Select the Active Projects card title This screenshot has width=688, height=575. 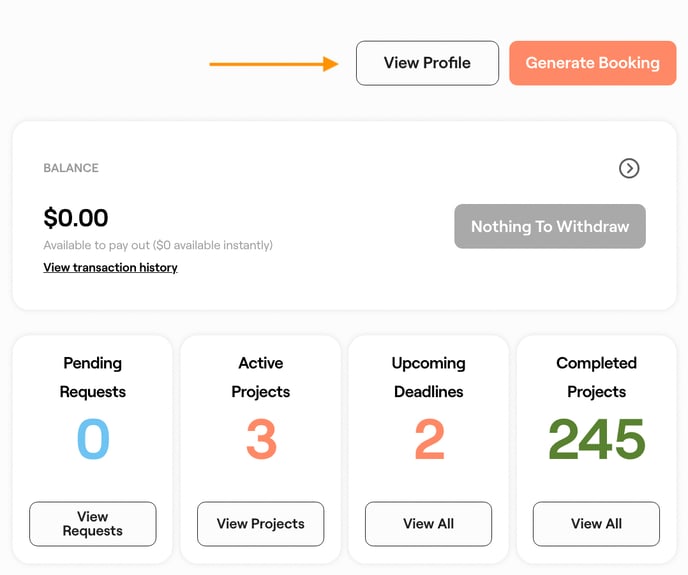point(261,377)
